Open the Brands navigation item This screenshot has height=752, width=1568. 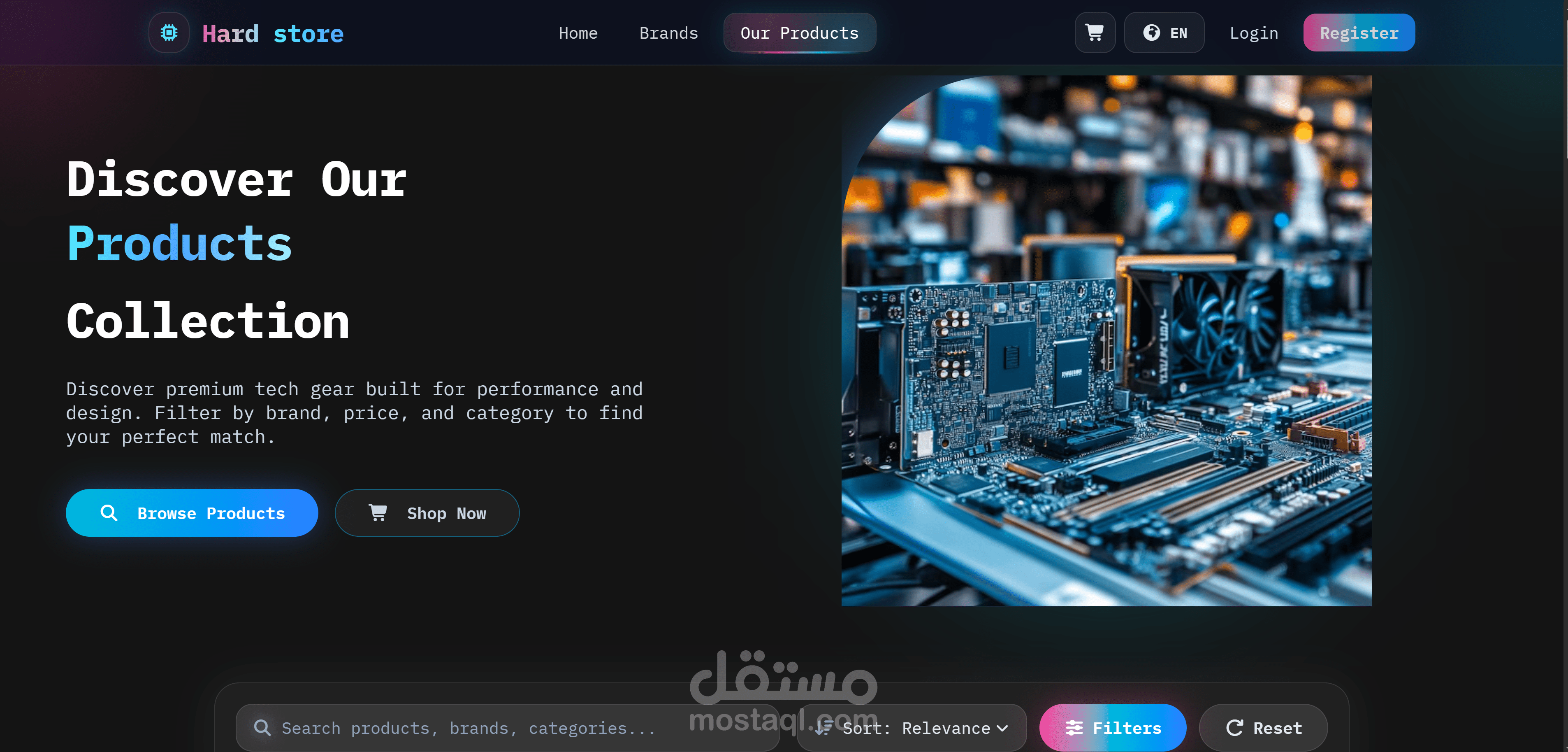(668, 33)
